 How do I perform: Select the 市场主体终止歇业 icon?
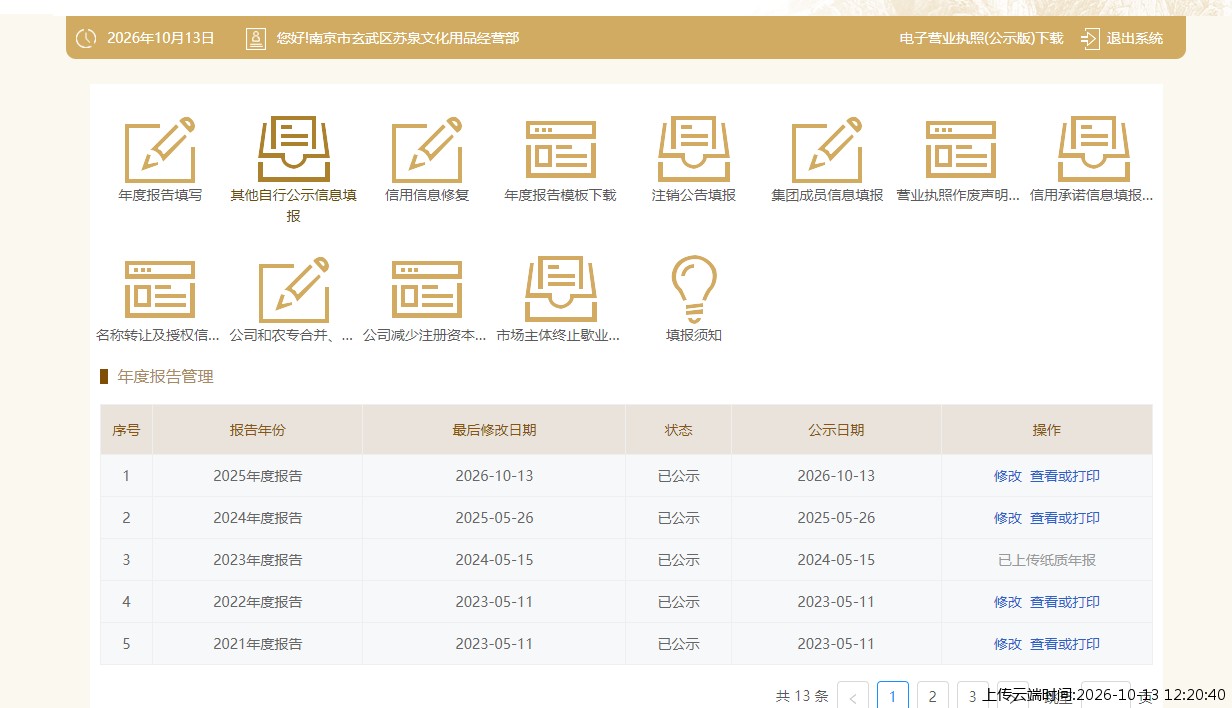pos(561,290)
